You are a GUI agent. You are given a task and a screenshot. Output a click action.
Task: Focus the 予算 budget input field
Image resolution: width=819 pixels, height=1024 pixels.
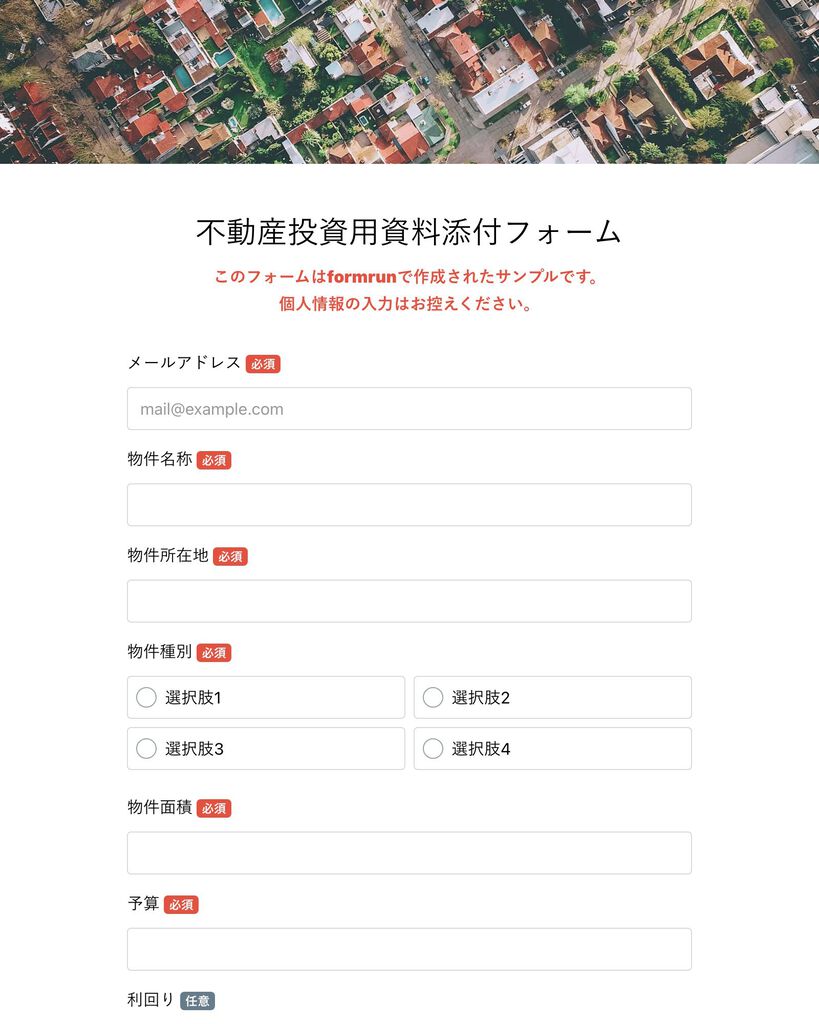[x=409, y=949]
